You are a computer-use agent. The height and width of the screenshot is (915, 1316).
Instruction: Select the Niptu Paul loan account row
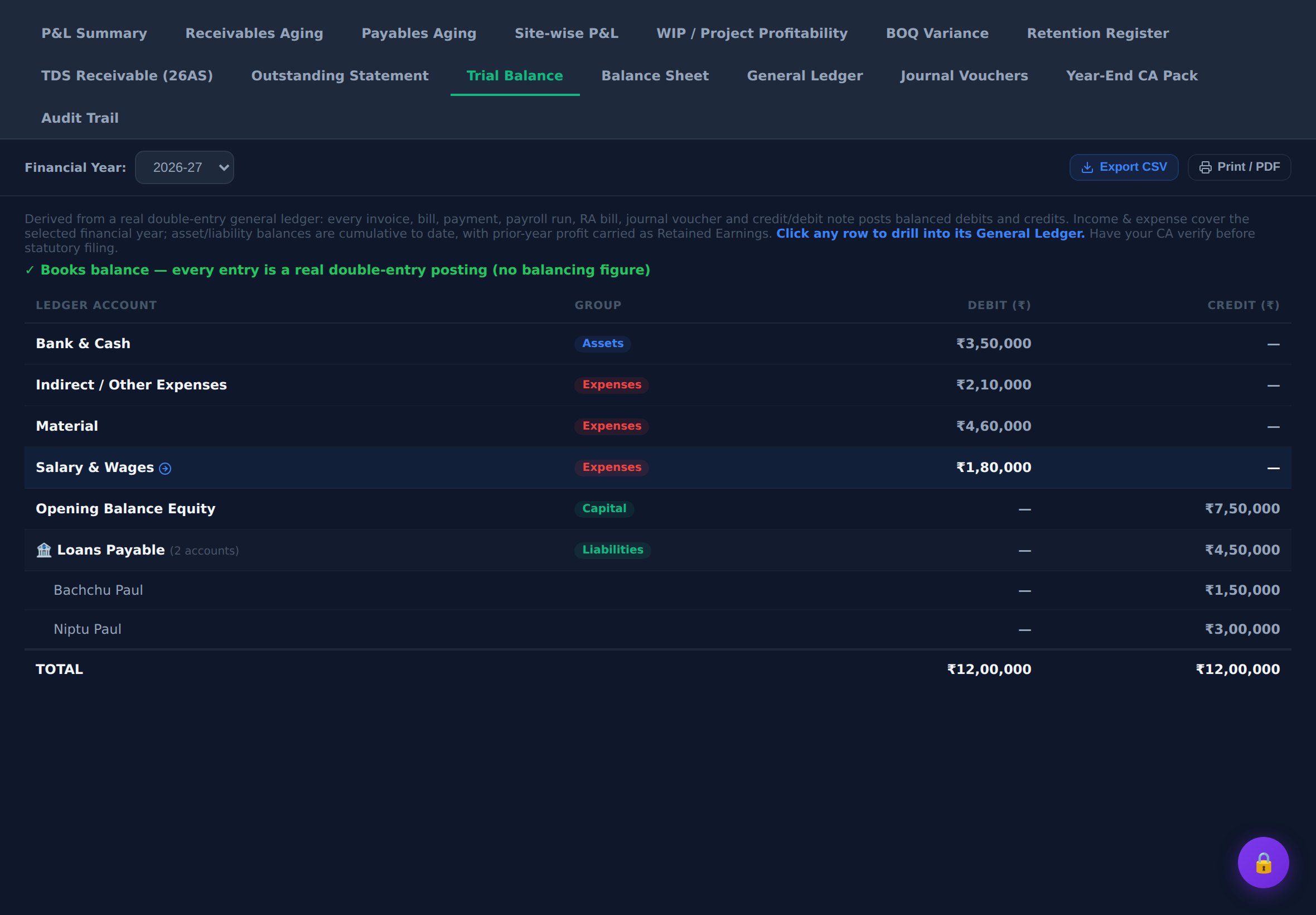coord(657,629)
